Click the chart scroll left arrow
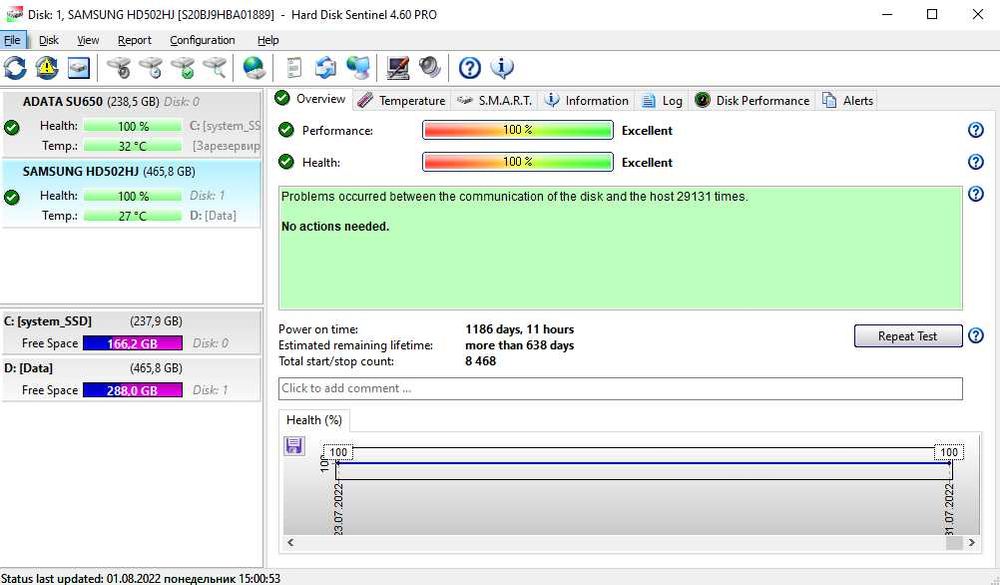The width and height of the screenshot is (1000, 585). (291, 542)
